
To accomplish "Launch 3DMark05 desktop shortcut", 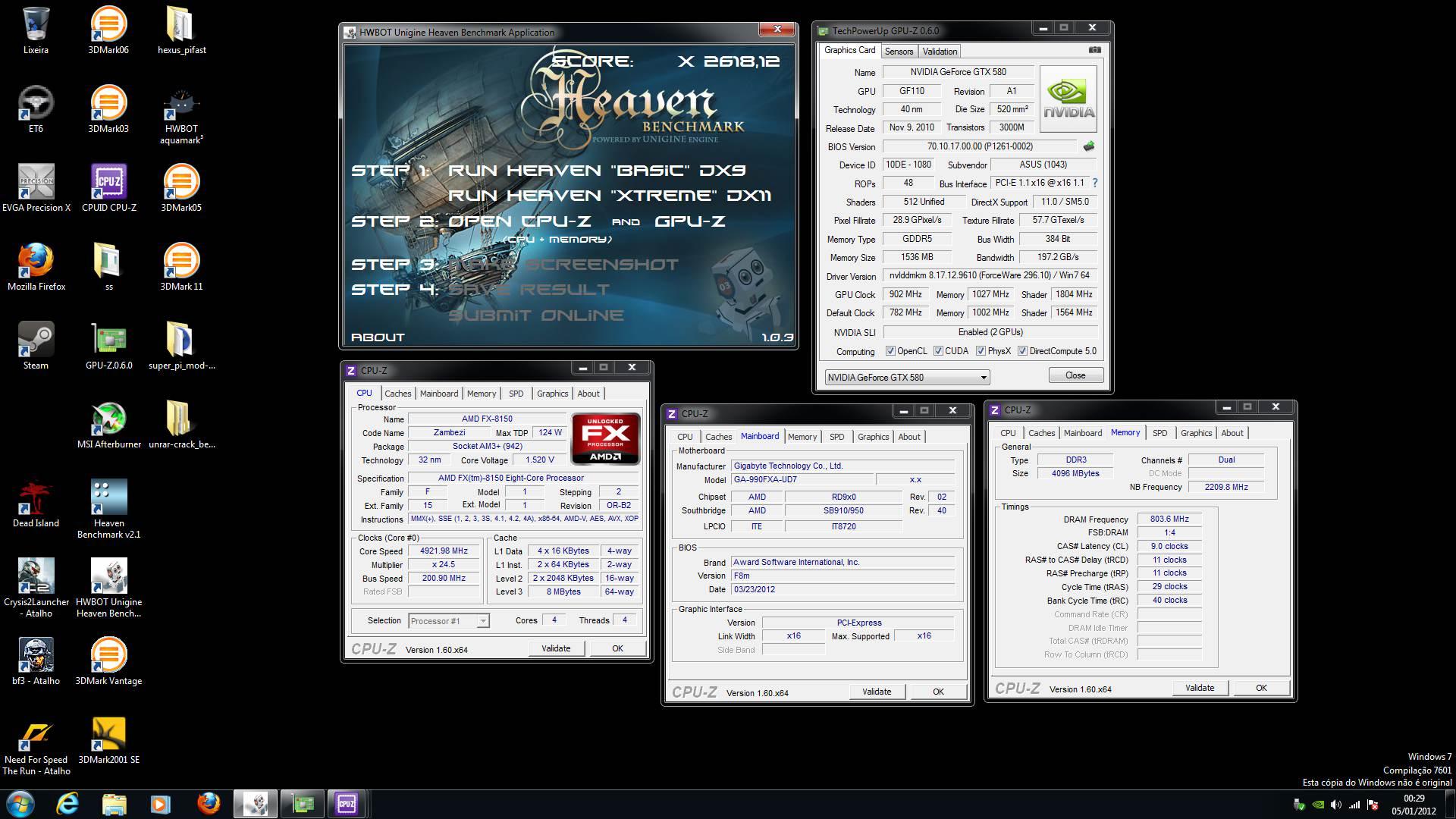I will (x=181, y=188).
